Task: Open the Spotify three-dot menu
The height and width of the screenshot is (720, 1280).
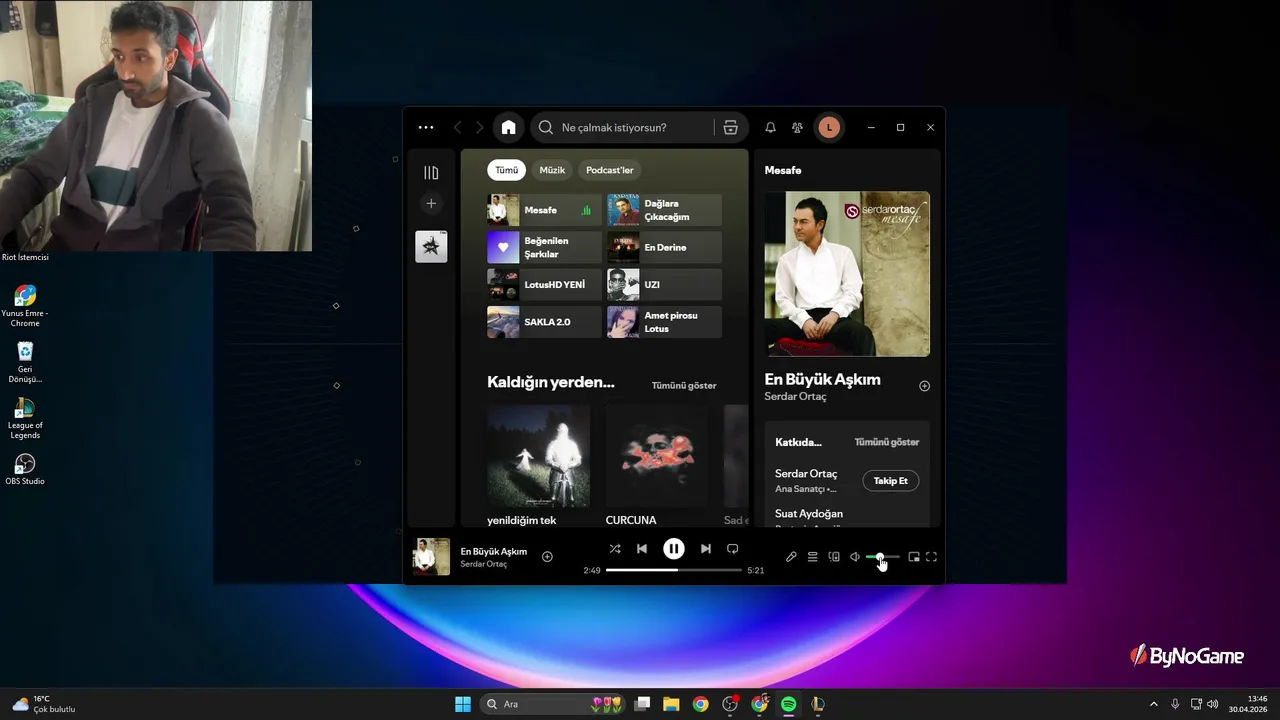Action: coord(426,127)
